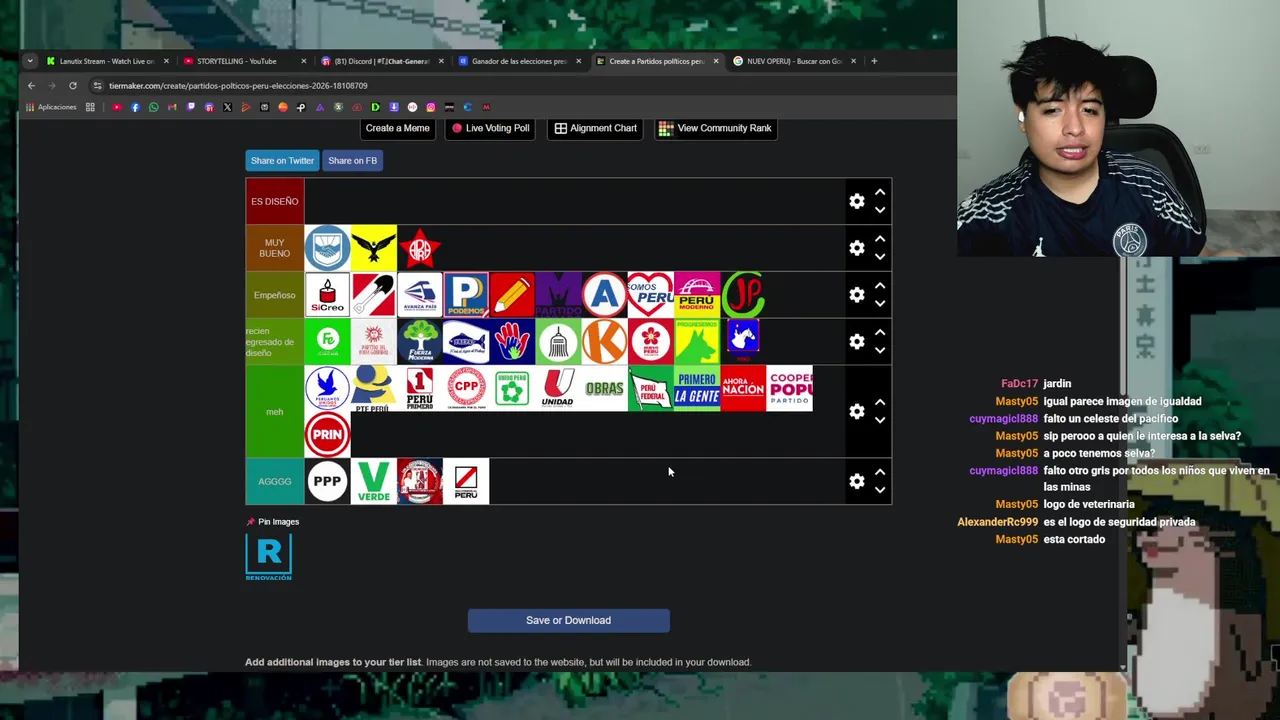Select the purple M Partido logo
The image size is (1280, 720).
click(558, 295)
